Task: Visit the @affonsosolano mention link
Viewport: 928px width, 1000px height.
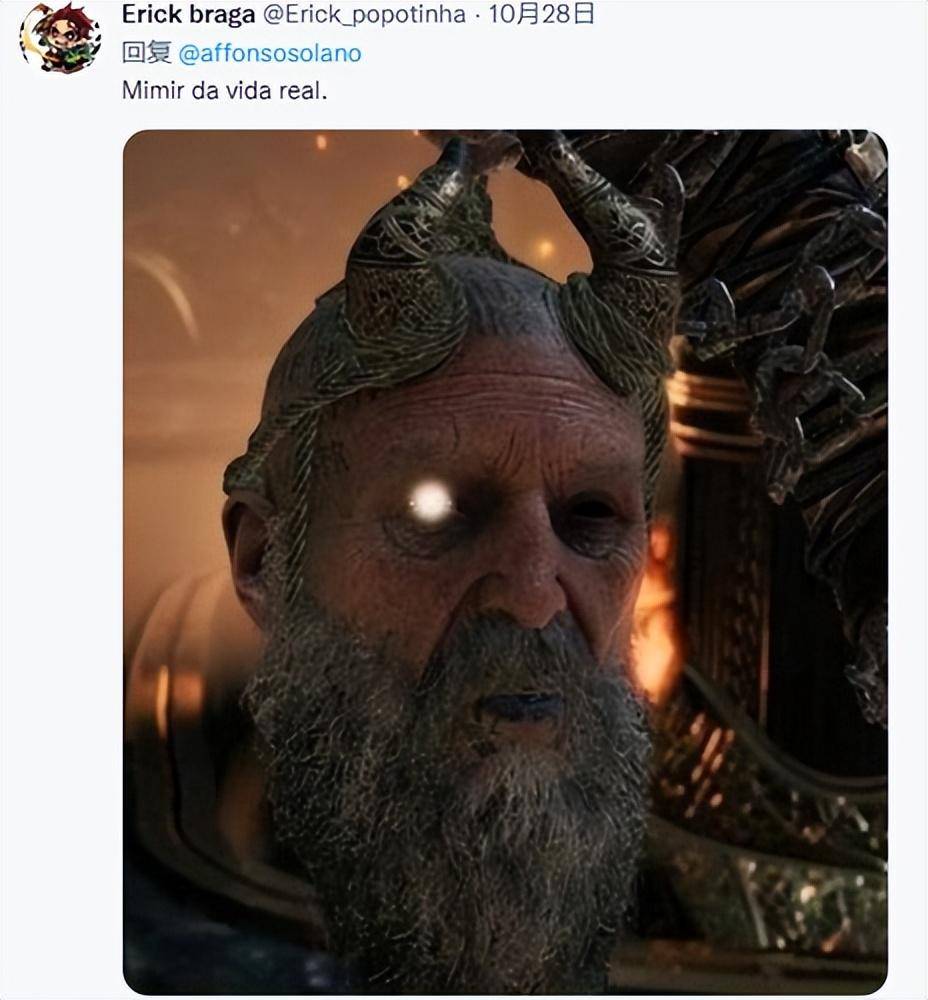Action: click(x=270, y=54)
